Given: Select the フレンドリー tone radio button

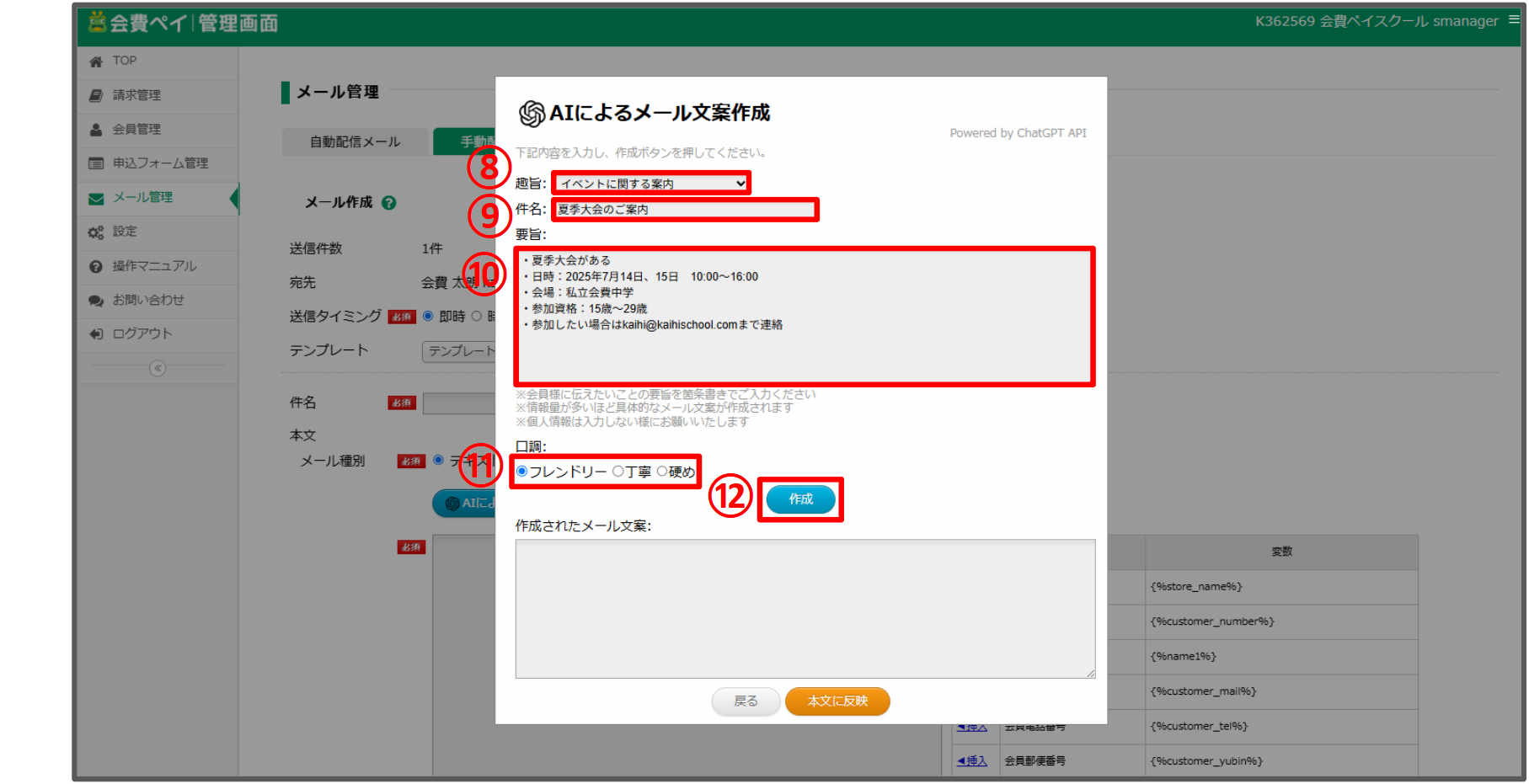Looking at the screenshot, I should [522, 472].
